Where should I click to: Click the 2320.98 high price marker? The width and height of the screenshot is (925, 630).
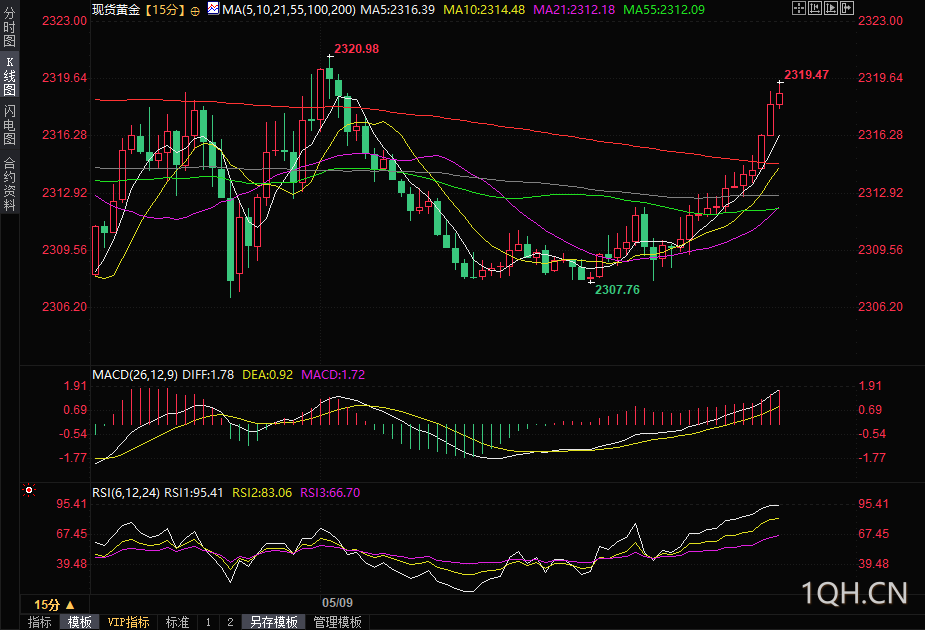tap(356, 49)
